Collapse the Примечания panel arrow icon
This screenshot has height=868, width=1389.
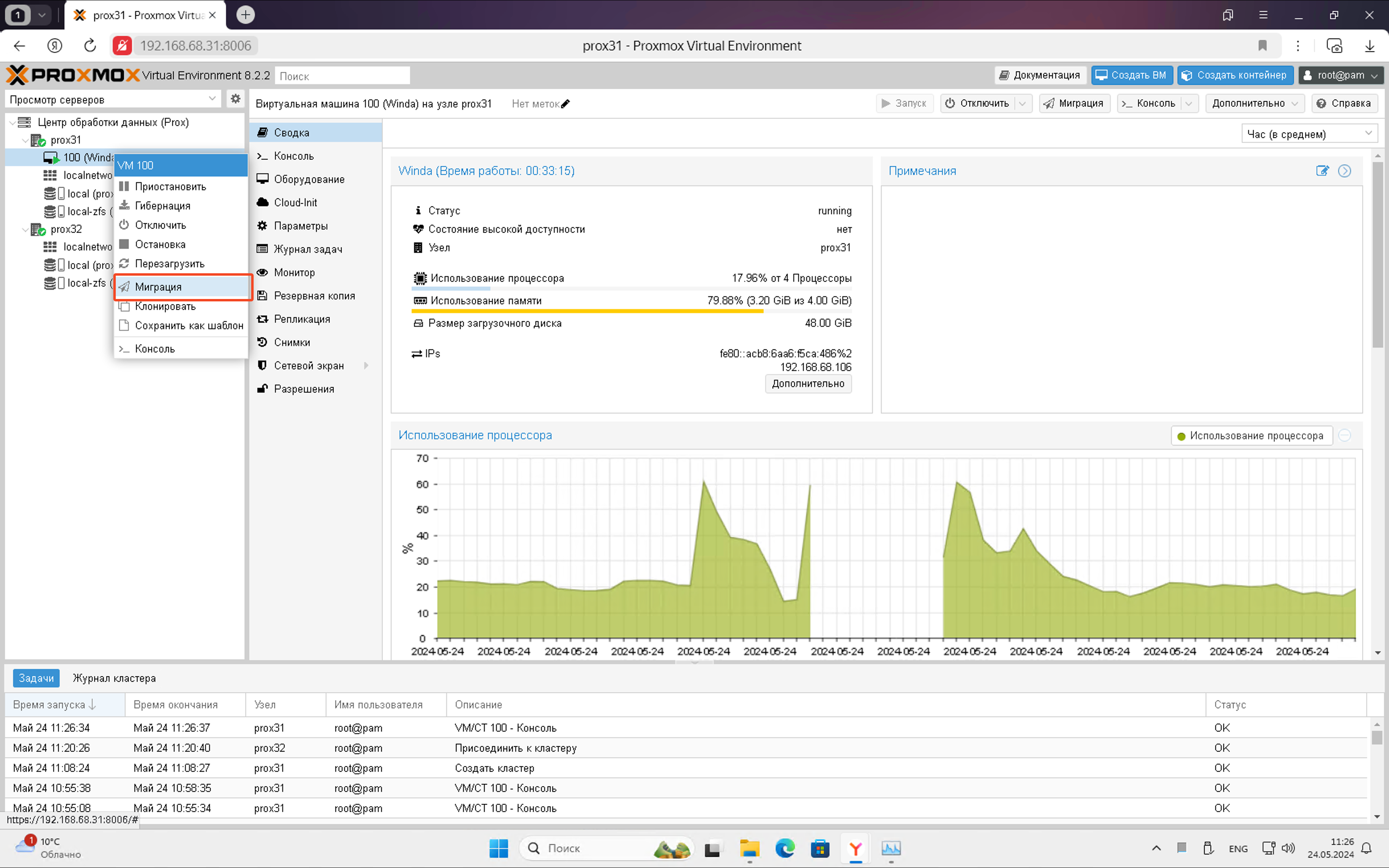(1344, 170)
